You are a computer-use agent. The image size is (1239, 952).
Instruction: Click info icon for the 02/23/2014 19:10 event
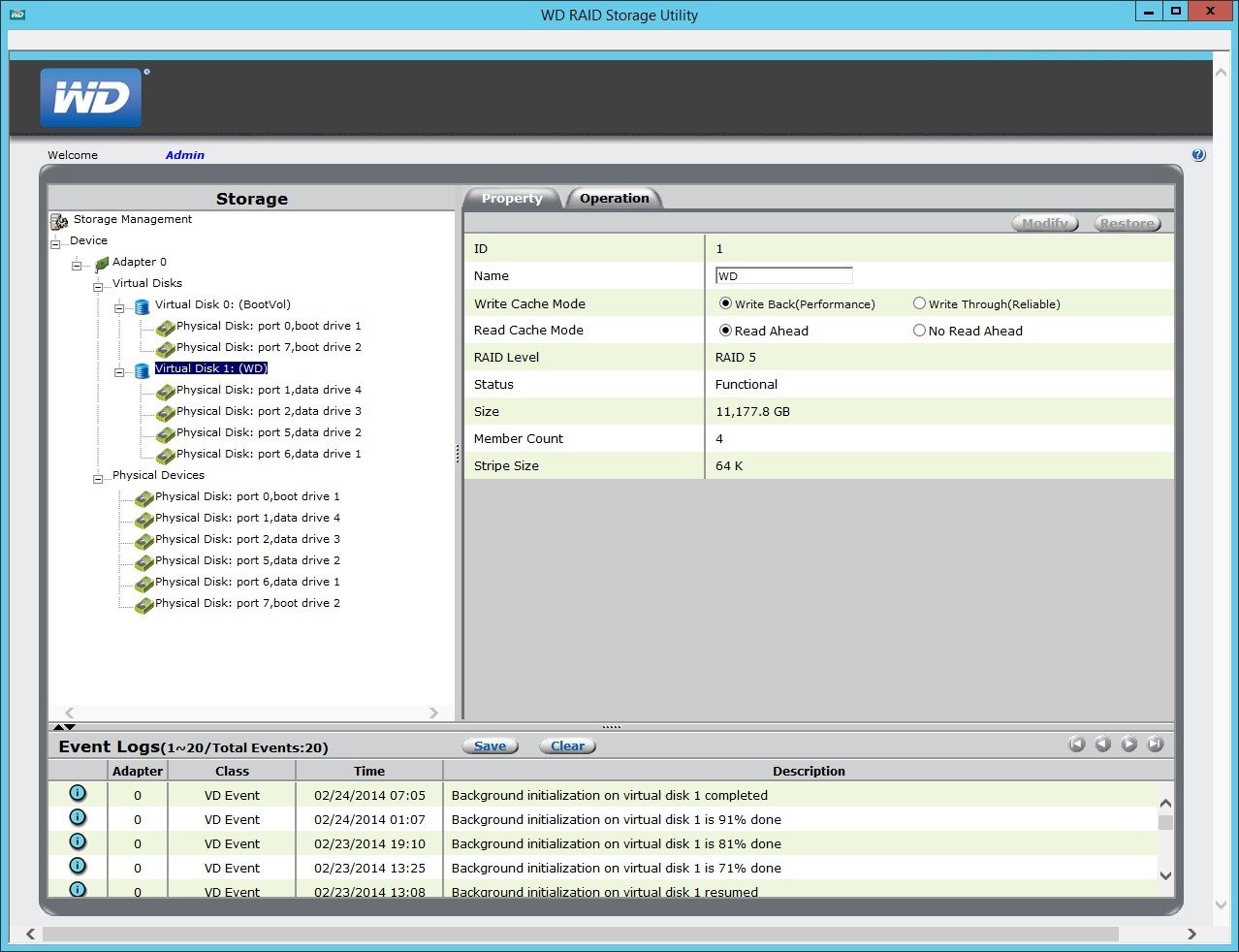pyautogui.click(x=78, y=841)
